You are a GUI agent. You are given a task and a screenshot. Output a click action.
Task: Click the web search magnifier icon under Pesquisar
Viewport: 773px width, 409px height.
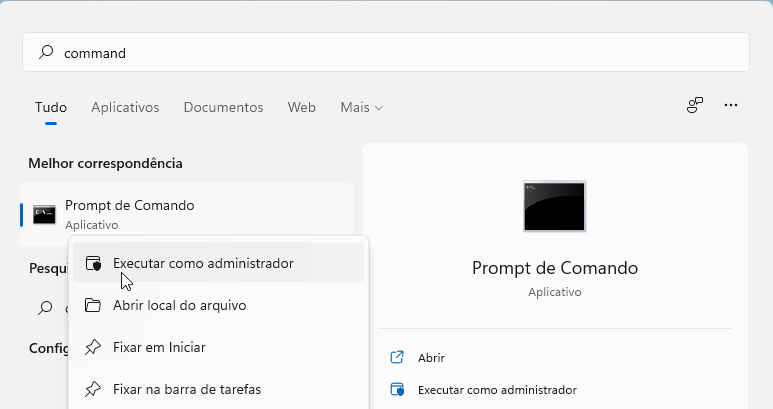coord(45,308)
